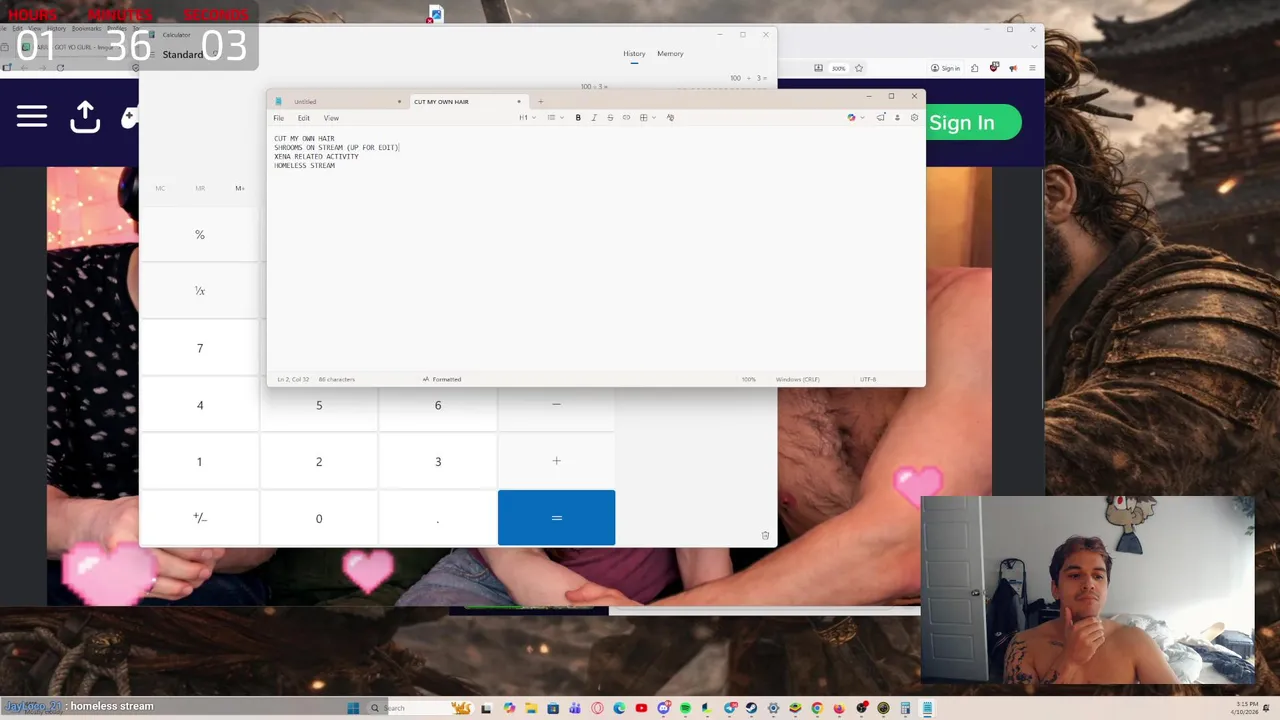Click the website upload icon

click(x=85, y=117)
